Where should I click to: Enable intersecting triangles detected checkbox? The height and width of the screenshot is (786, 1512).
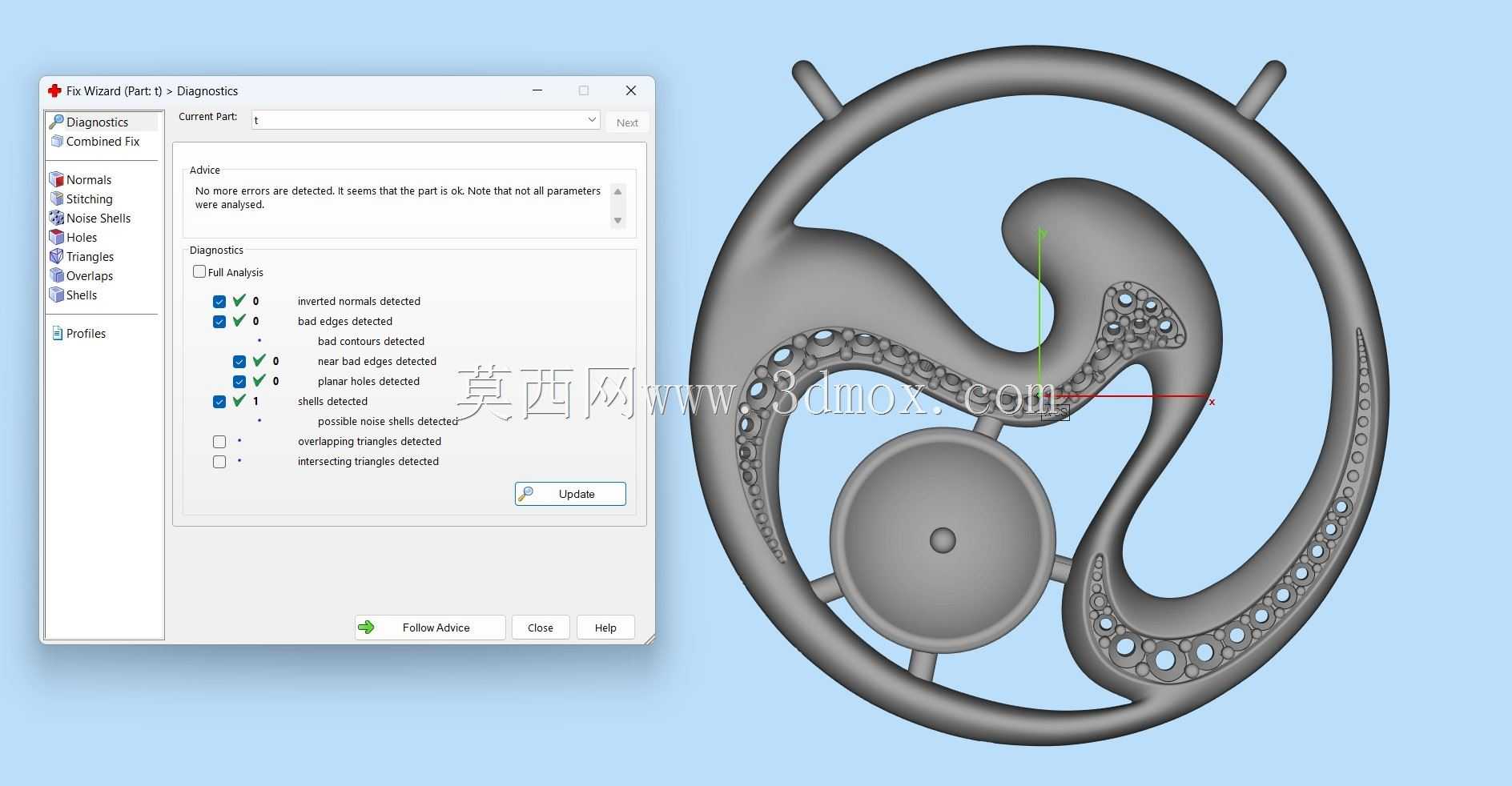[219, 462]
